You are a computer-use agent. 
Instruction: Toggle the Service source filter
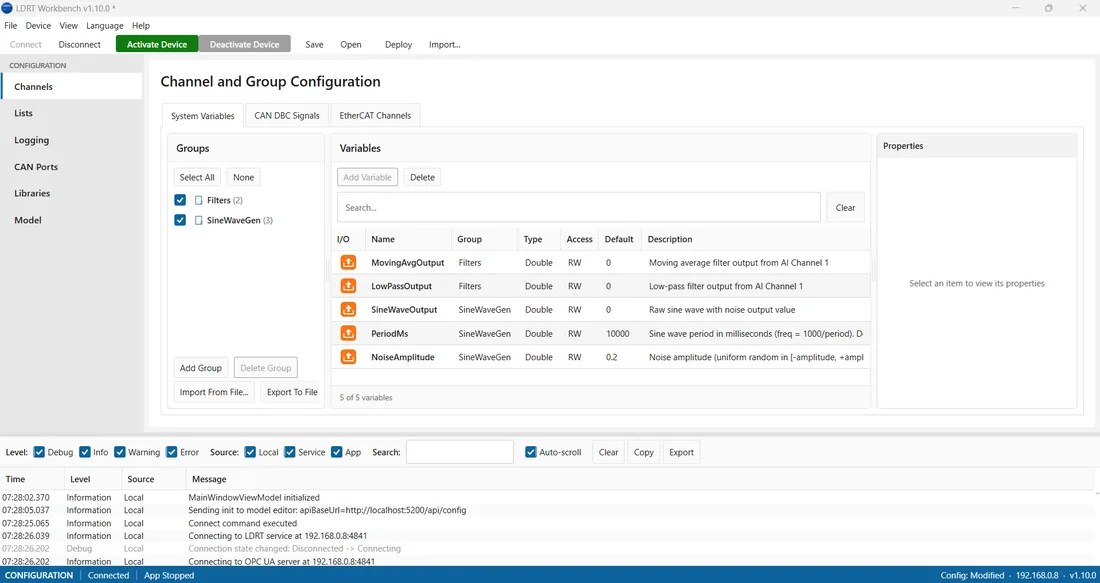pyautogui.click(x=290, y=452)
